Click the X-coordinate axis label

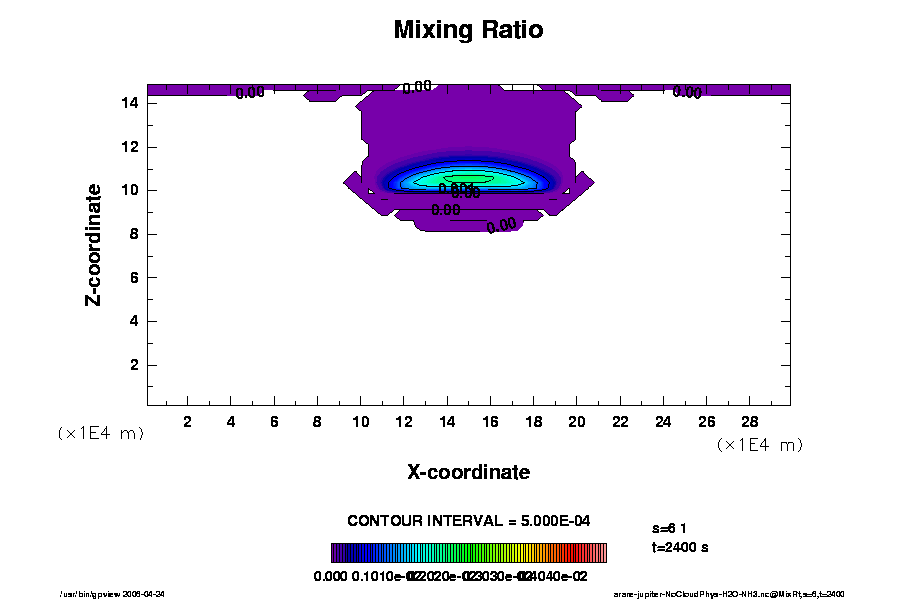point(468,472)
